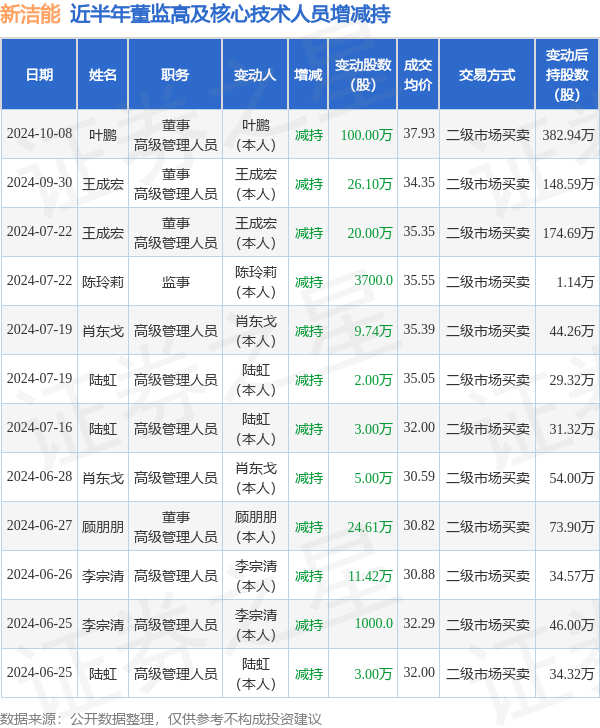
Task: Click the 姓名 column header
Action: pyautogui.click(x=103, y=75)
